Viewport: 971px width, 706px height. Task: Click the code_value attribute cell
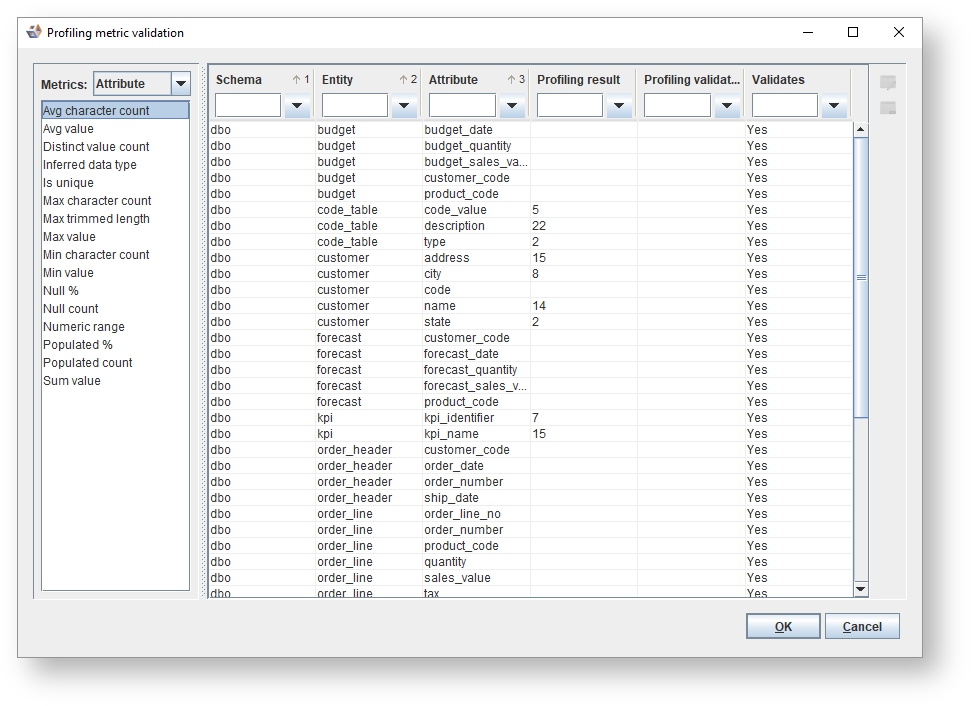point(476,210)
